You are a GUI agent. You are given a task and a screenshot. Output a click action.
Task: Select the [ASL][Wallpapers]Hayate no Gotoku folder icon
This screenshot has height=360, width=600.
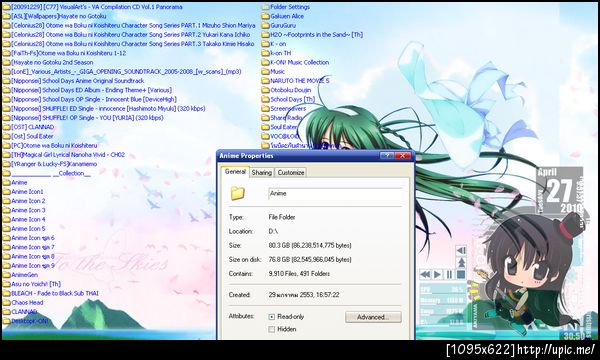coord(7,16)
